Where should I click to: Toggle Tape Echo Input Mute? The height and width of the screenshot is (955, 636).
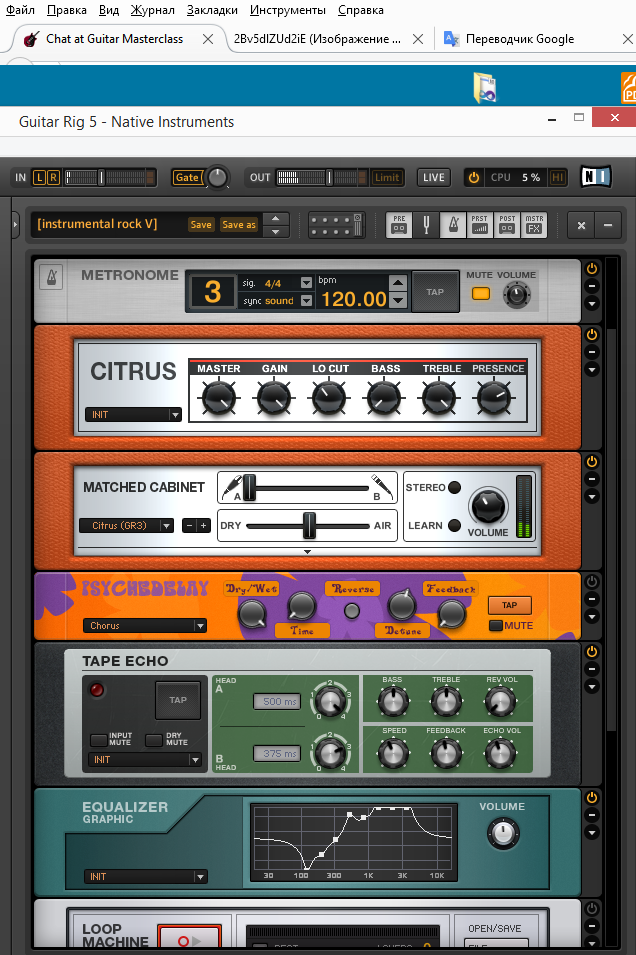[x=99, y=740]
